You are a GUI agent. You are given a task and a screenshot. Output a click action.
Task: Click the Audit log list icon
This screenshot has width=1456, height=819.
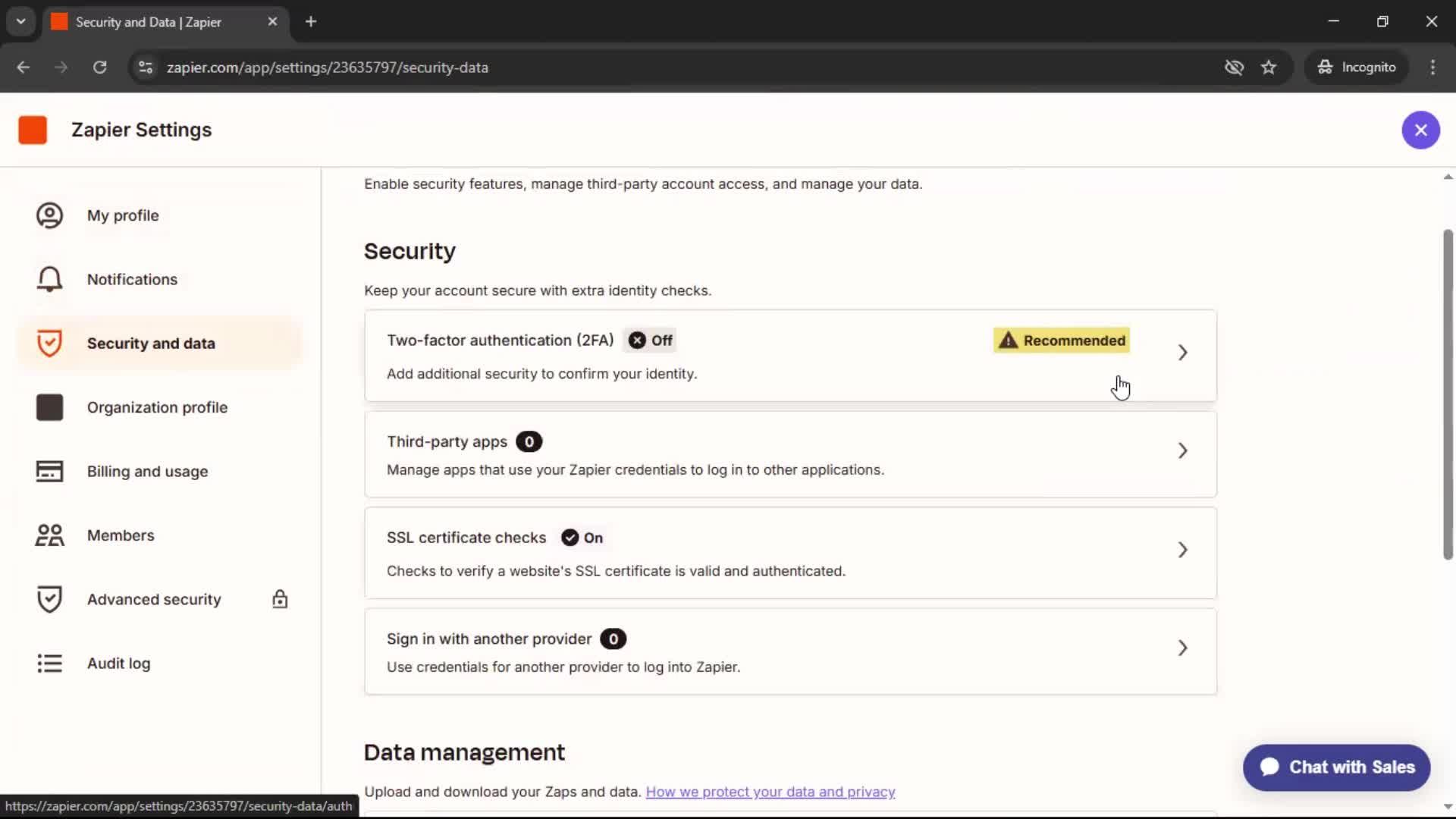pos(49,664)
